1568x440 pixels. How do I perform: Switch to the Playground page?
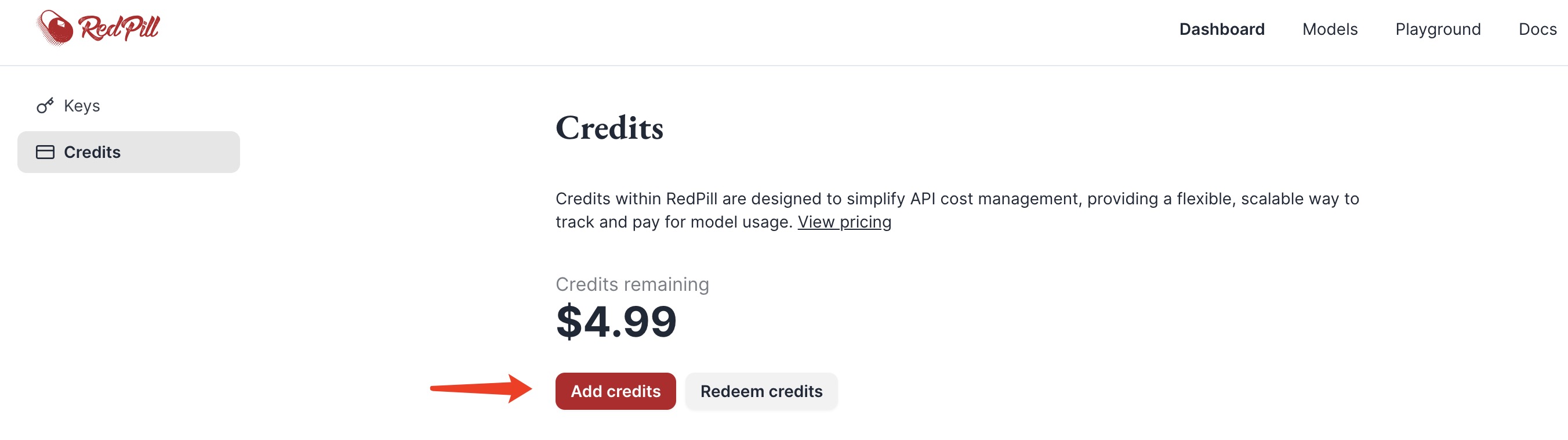[x=1438, y=29]
